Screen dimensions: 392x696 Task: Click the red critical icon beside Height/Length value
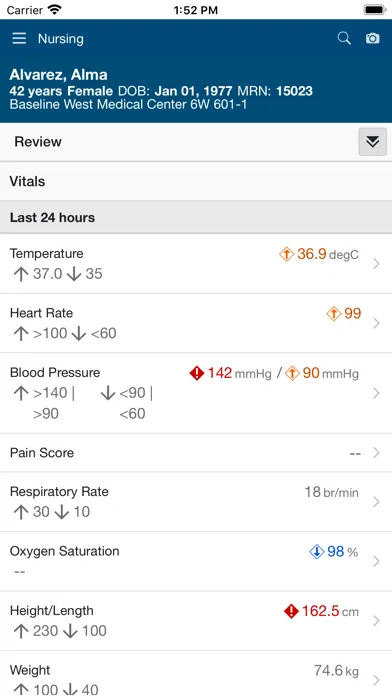tap(291, 612)
